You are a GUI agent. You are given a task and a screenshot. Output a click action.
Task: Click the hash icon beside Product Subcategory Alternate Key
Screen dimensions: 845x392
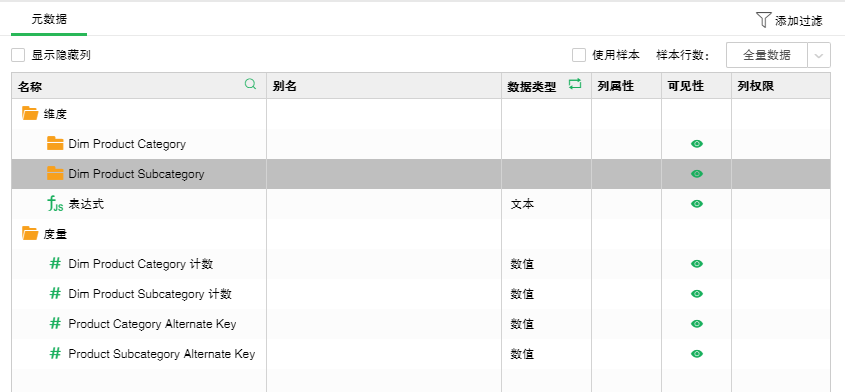tap(55, 354)
